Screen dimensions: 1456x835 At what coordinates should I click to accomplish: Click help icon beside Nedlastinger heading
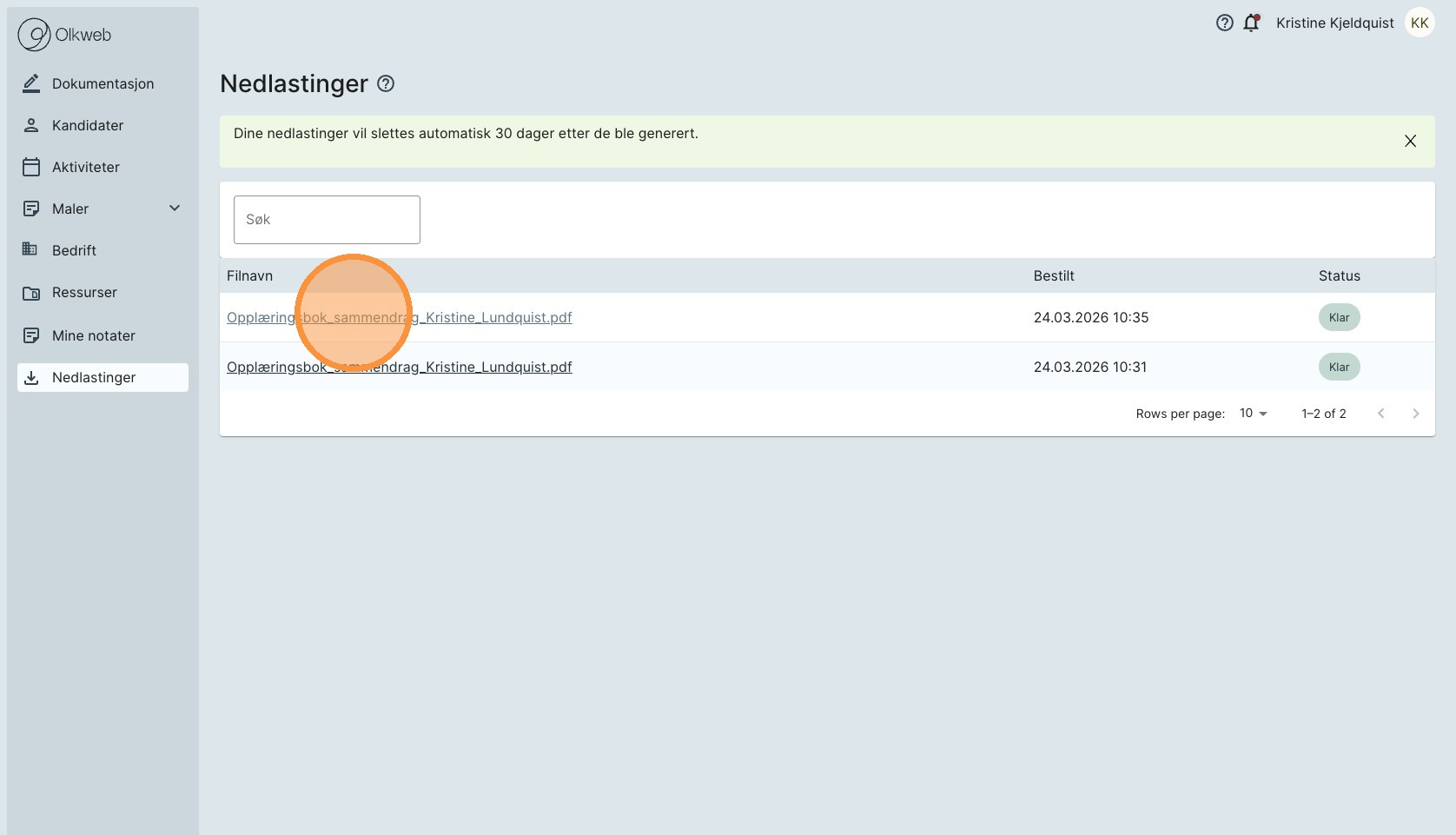[x=386, y=83]
